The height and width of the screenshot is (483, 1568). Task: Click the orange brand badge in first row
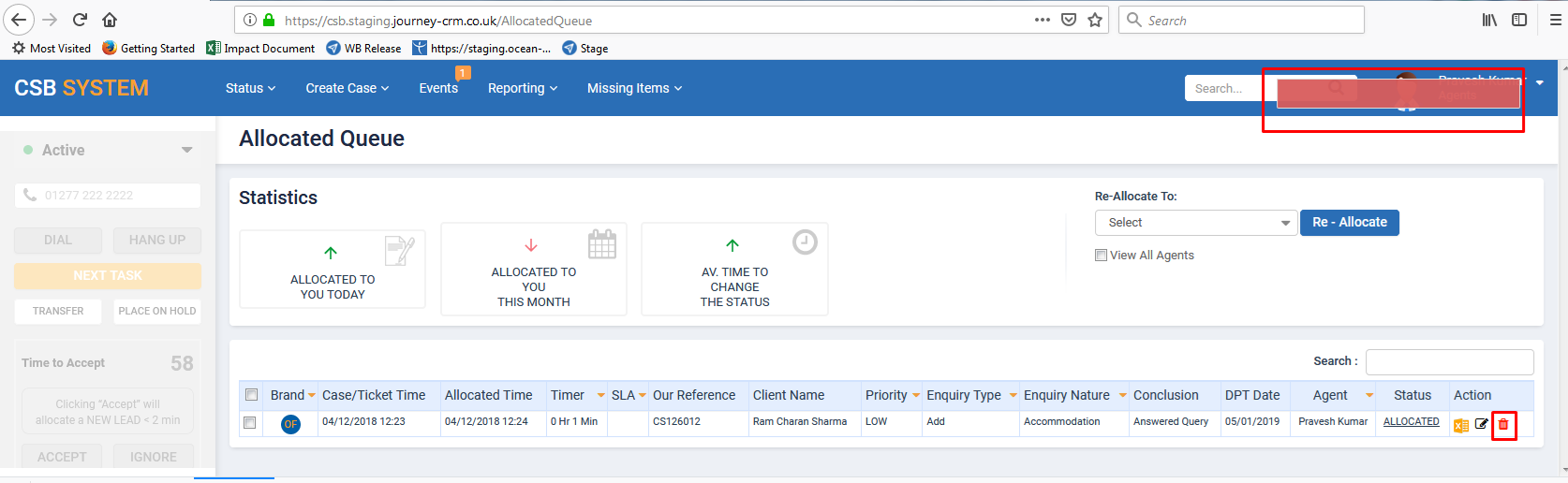(x=290, y=424)
